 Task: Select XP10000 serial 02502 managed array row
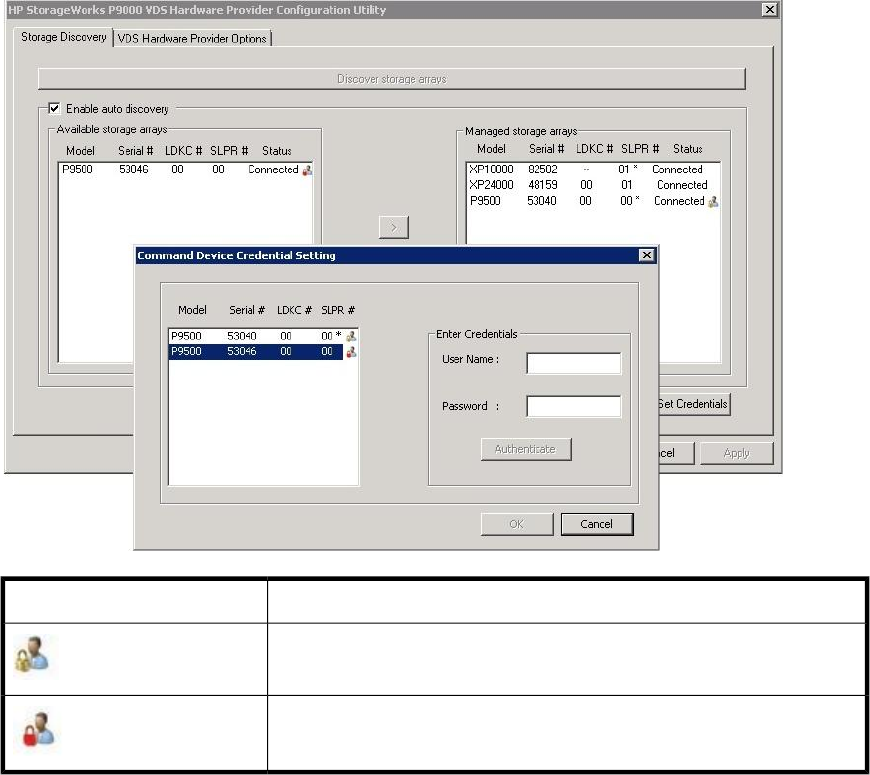coord(590,169)
